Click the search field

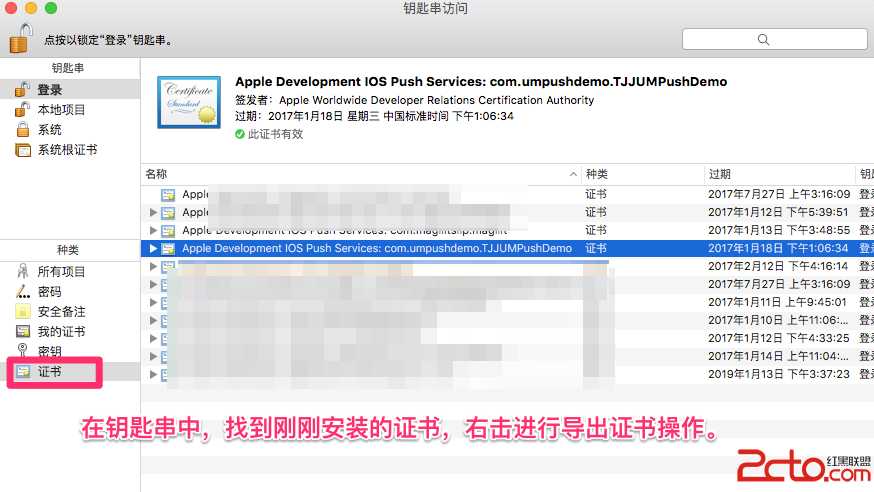(x=774, y=39)
